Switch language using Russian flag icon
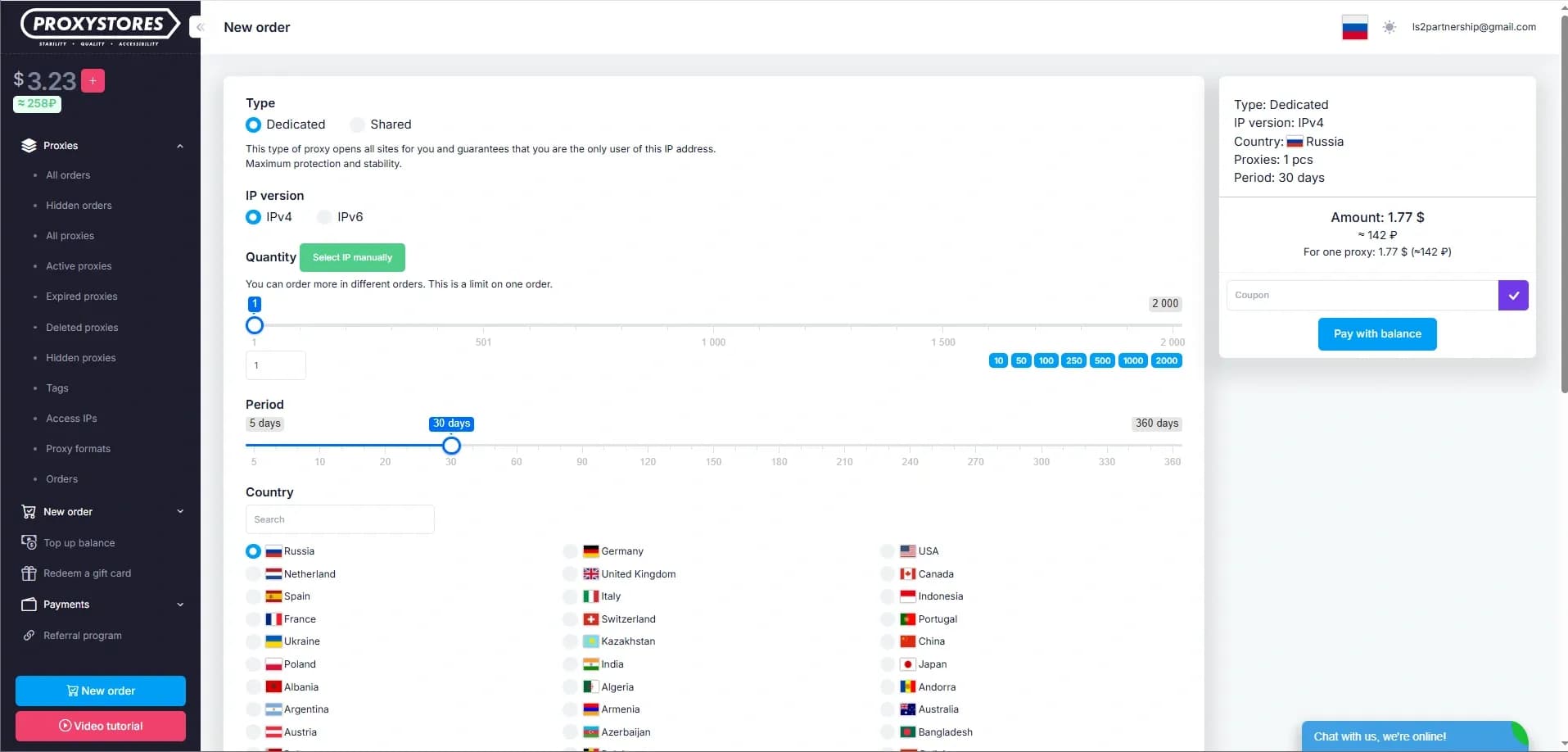This screenshot has width=1568, height=752. (x=1354, y=27)
